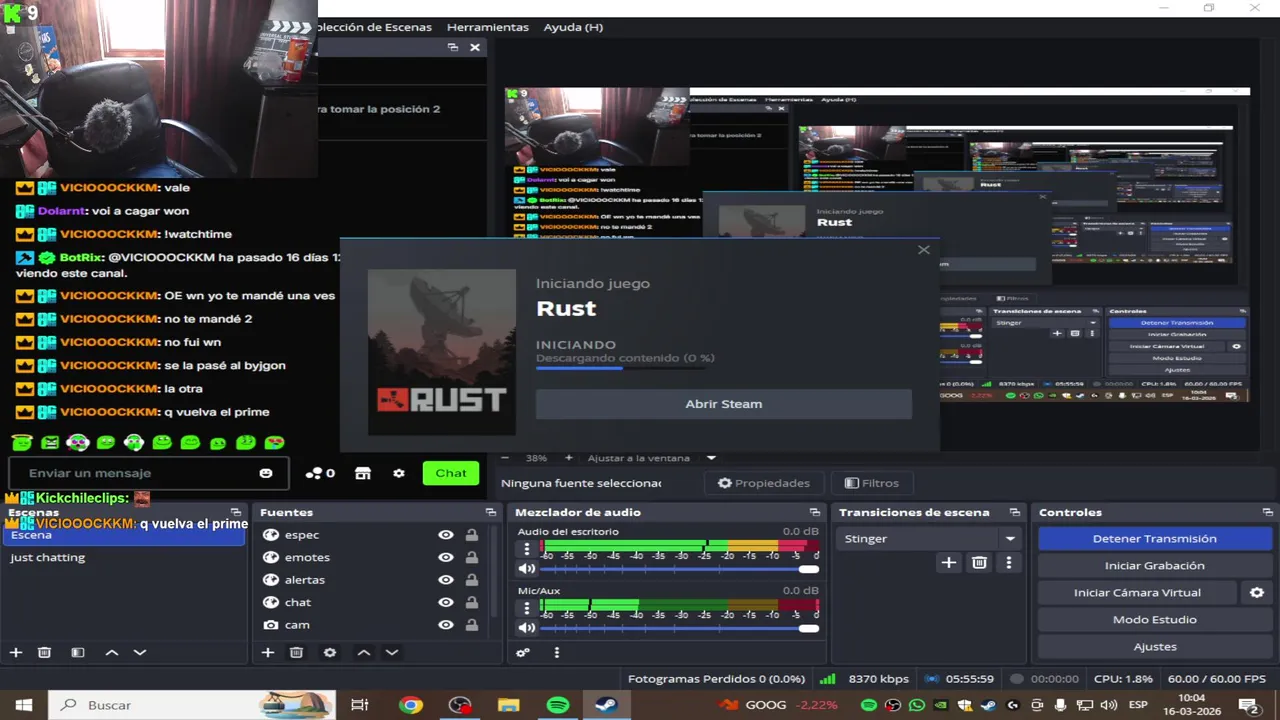Hide the espec source
Screen dimensions: 1280x720
coord(446,535)
